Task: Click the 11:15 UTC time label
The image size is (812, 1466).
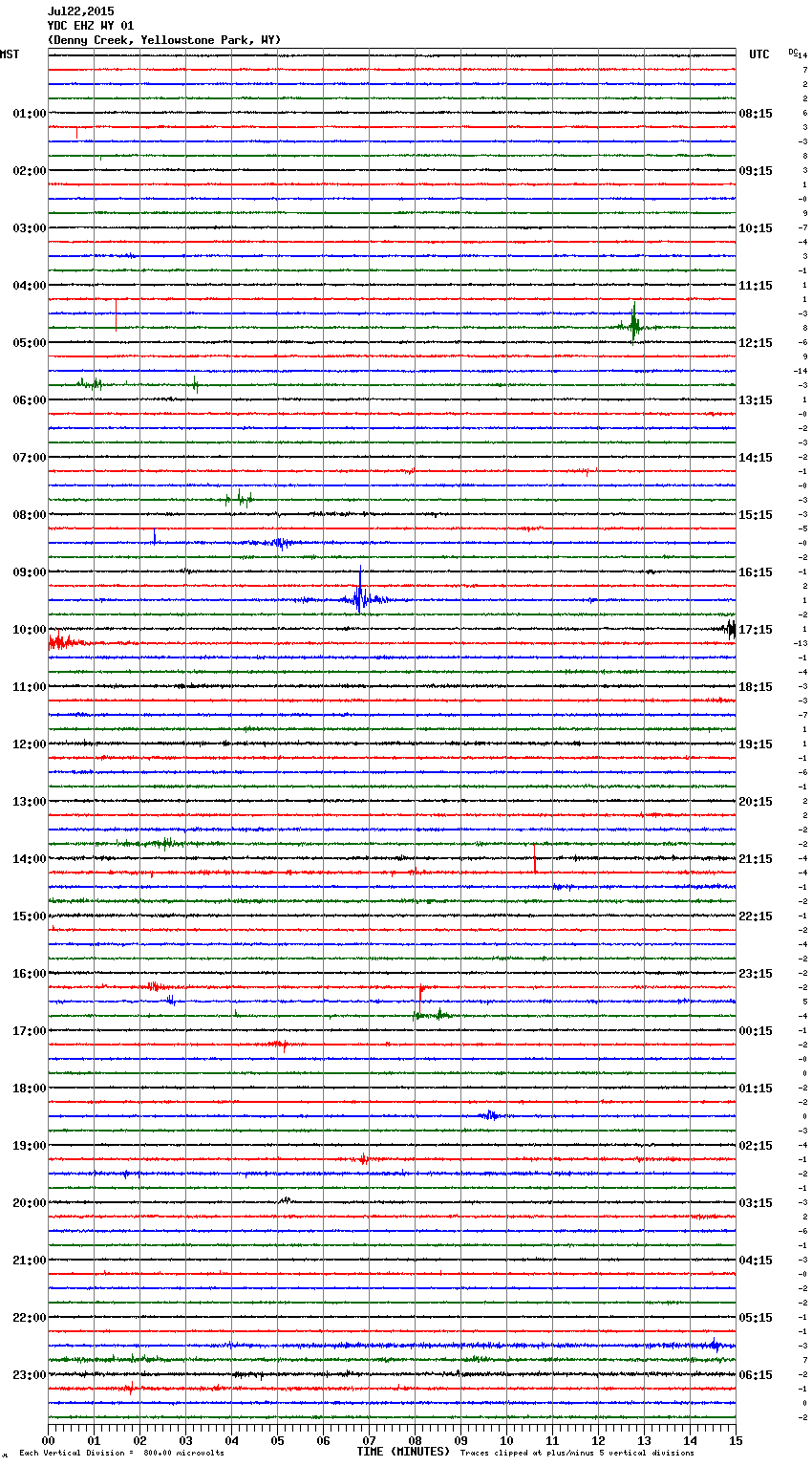Action: click(x=756, y=286)
